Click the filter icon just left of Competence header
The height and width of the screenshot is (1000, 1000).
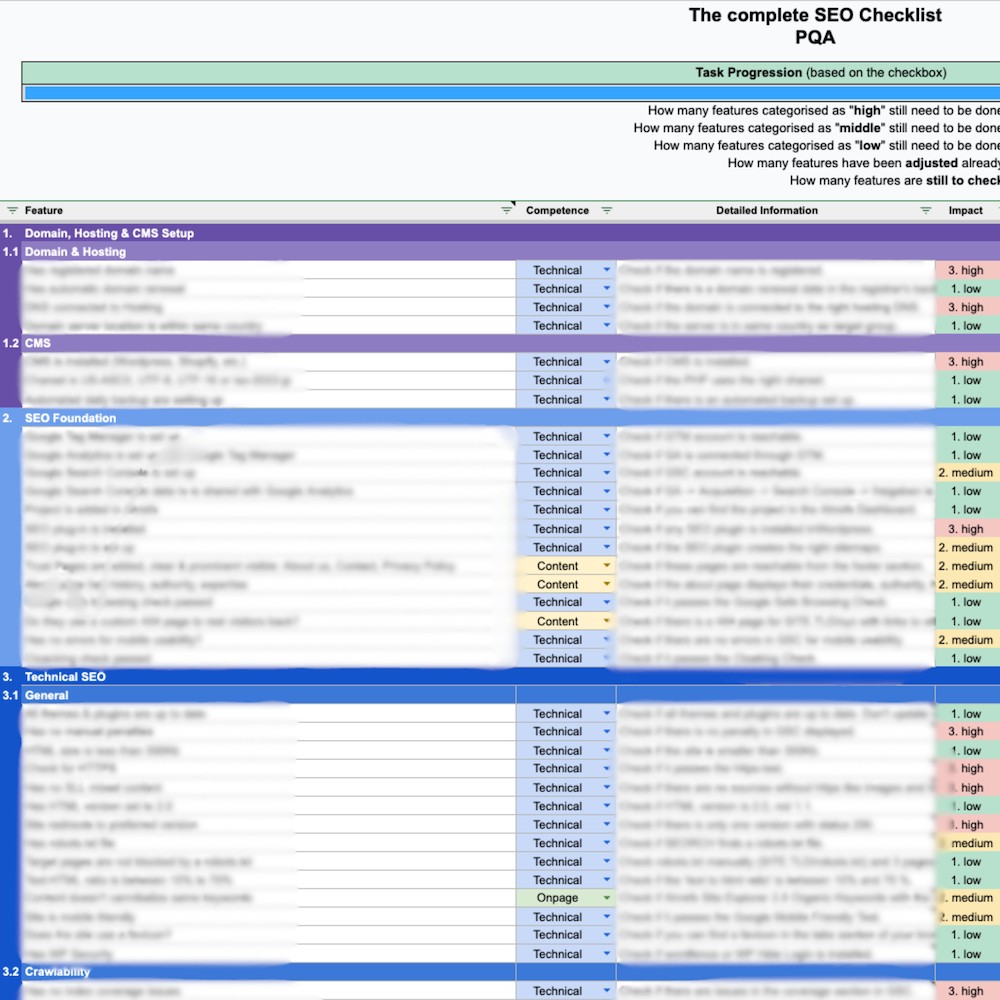506,210
